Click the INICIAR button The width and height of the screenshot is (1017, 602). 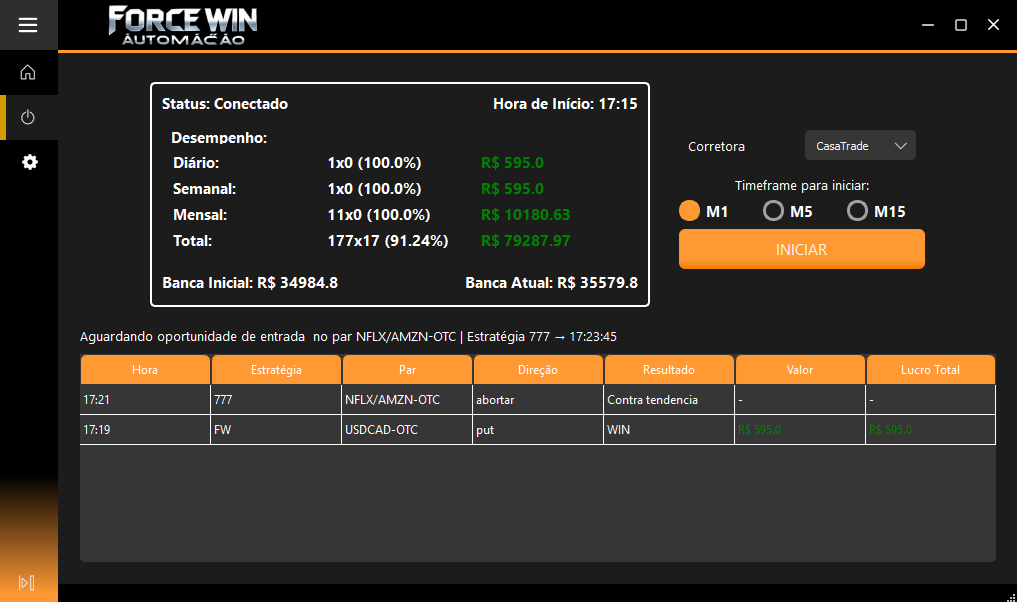pyautogui.click(x=801, y=249)
